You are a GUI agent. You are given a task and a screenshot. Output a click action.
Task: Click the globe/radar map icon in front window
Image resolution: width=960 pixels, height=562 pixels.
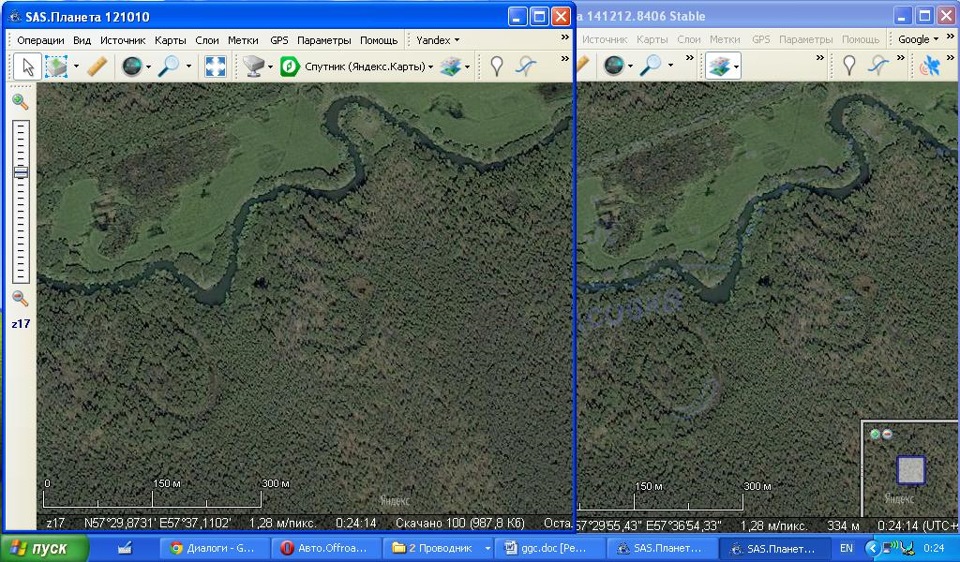[x=132, y=66]
